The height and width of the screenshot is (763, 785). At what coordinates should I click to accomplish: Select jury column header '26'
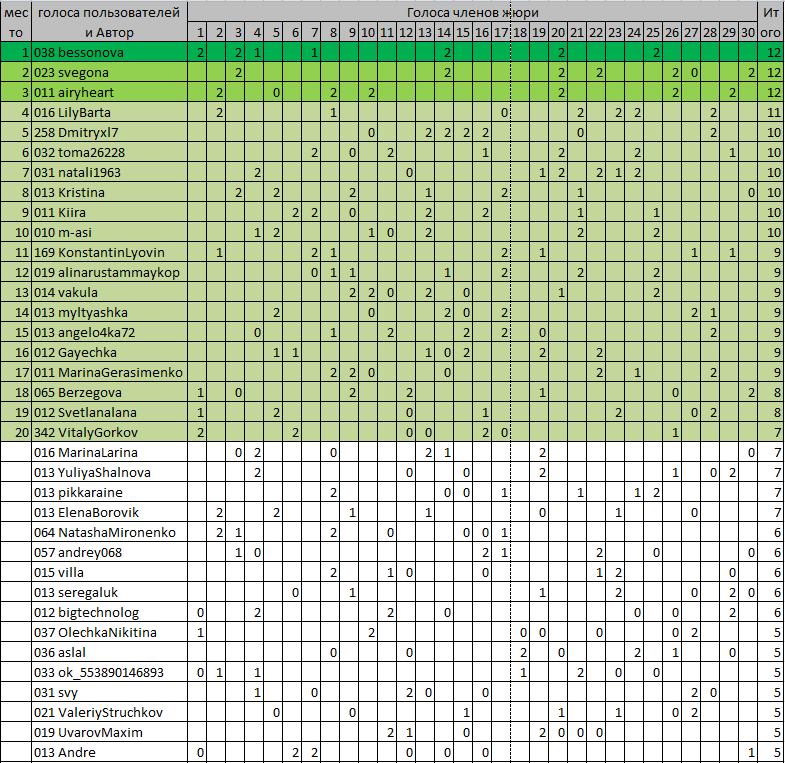[x=672, y=33]
